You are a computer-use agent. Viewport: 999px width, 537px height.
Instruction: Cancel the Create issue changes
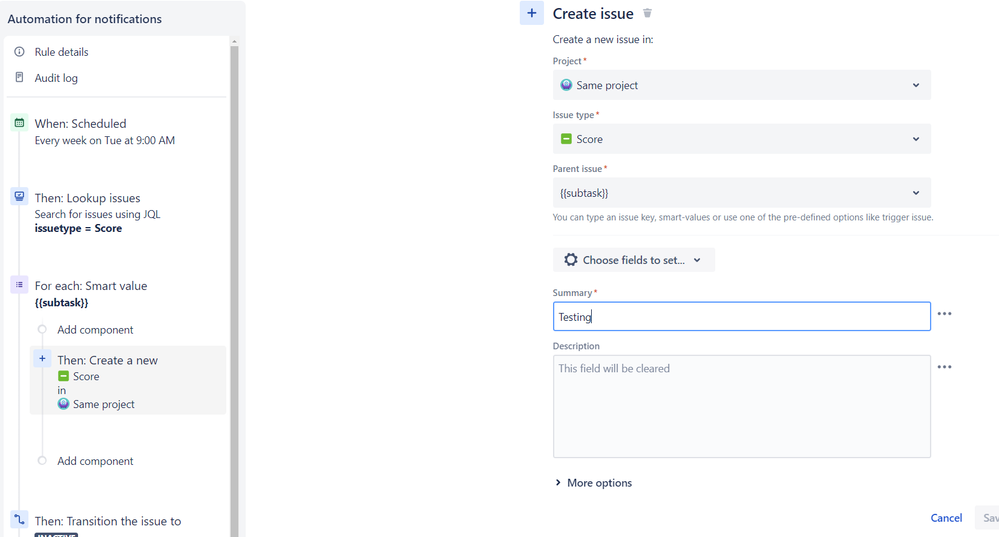coord(946,518)
